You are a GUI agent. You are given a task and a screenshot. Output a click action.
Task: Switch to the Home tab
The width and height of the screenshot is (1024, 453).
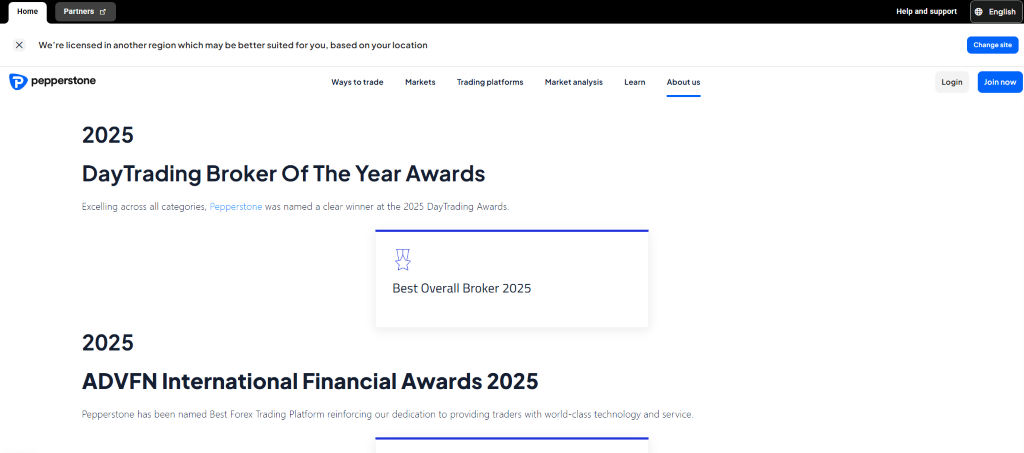(27, 12)
